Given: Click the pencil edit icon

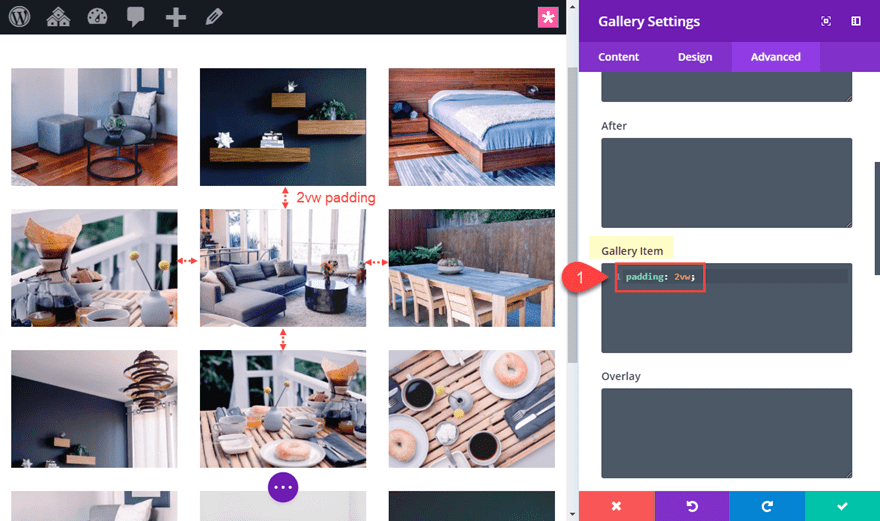Looking at the screenshot, I should click(214, 17).
